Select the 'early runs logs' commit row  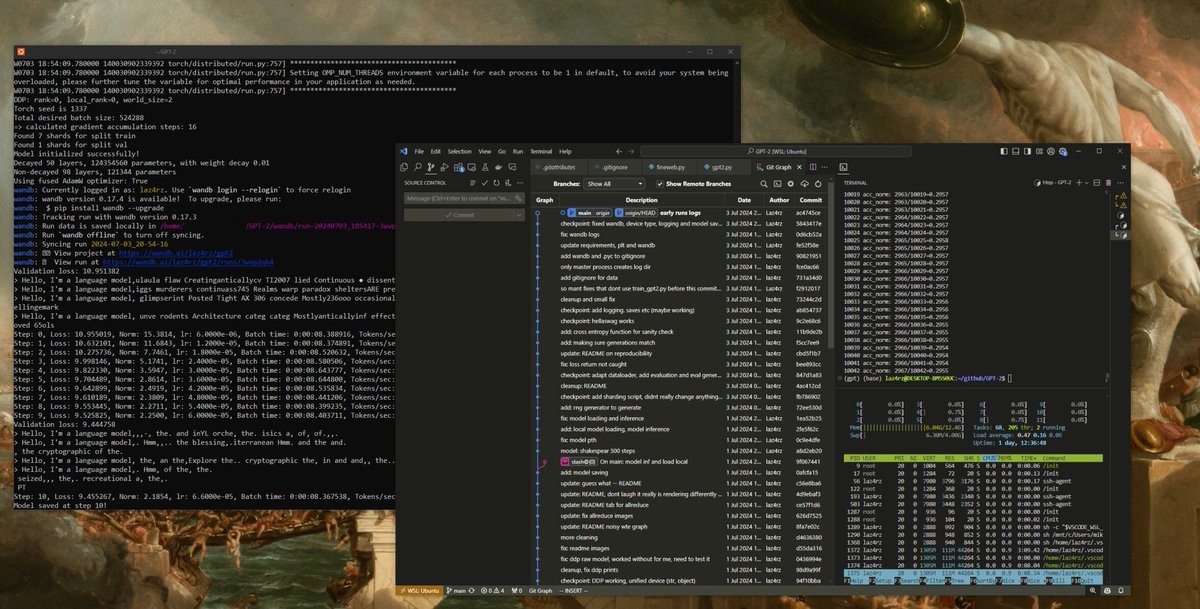679,213
